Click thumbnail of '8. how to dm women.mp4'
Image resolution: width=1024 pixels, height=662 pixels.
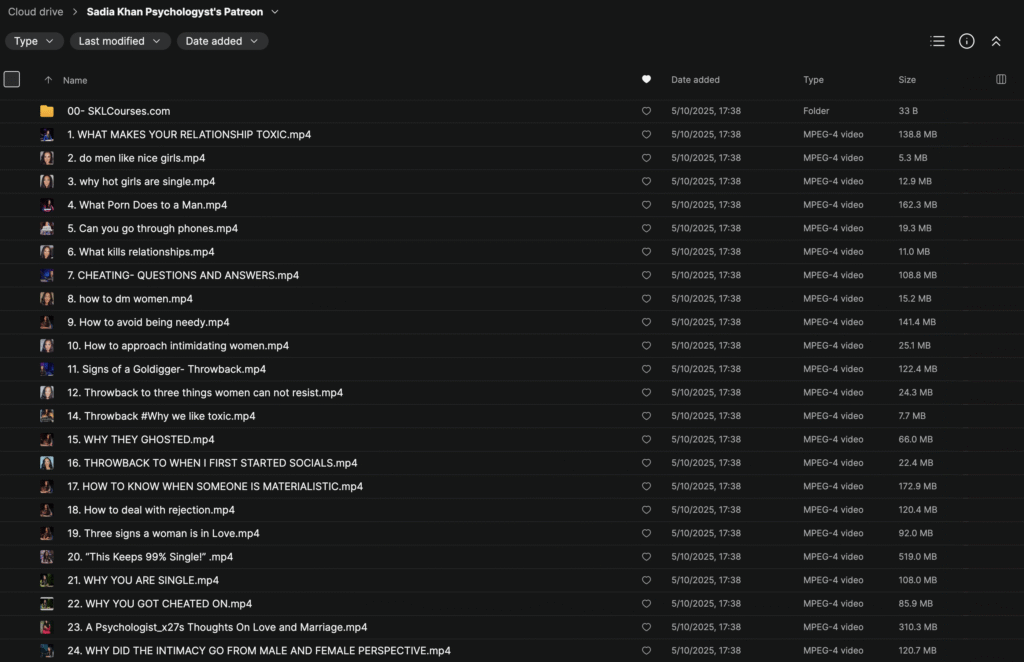(47, 299)
